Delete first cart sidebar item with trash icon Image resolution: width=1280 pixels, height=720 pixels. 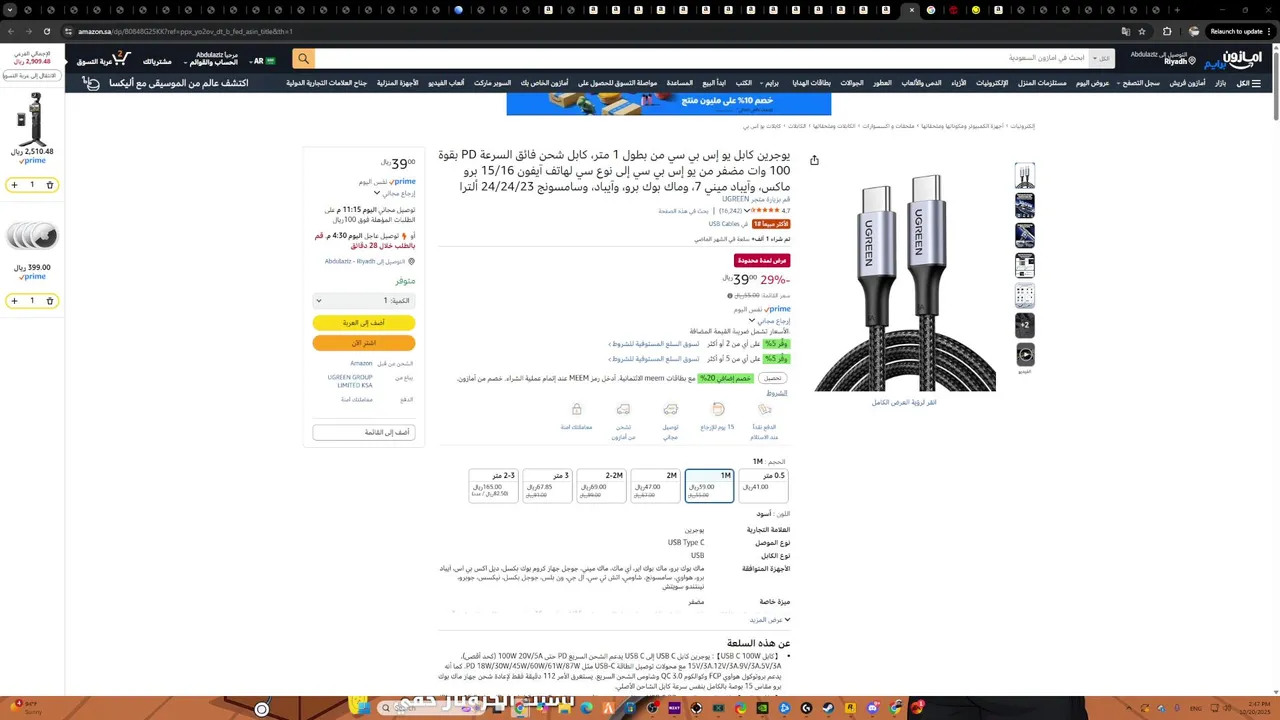click(50, 185)
